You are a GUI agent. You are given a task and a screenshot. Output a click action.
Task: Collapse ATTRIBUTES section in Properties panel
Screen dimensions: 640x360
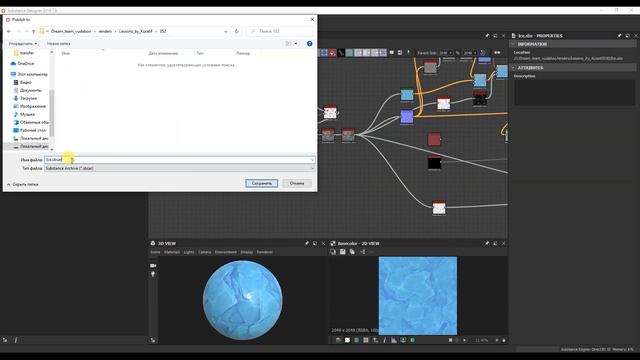tap(513, 68)
